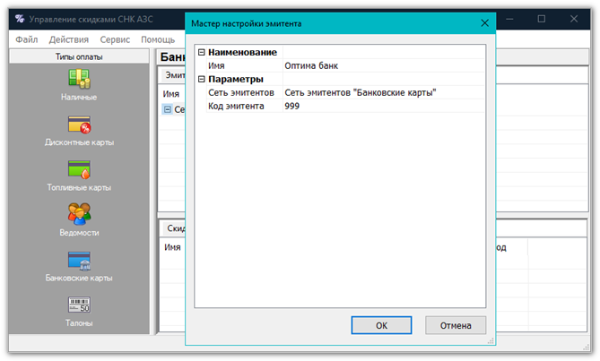Close the Мастер настройки эмитента dialog

coord(484,23)
